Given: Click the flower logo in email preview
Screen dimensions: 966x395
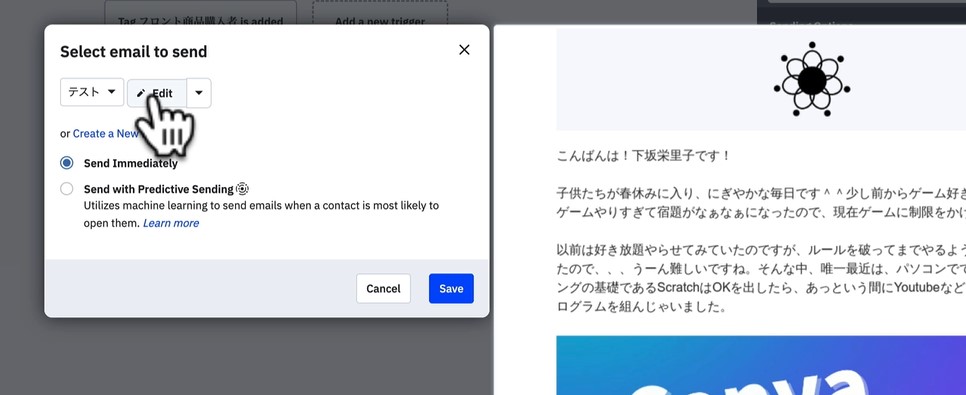Looking at the screenshot, I should (811, 80).
